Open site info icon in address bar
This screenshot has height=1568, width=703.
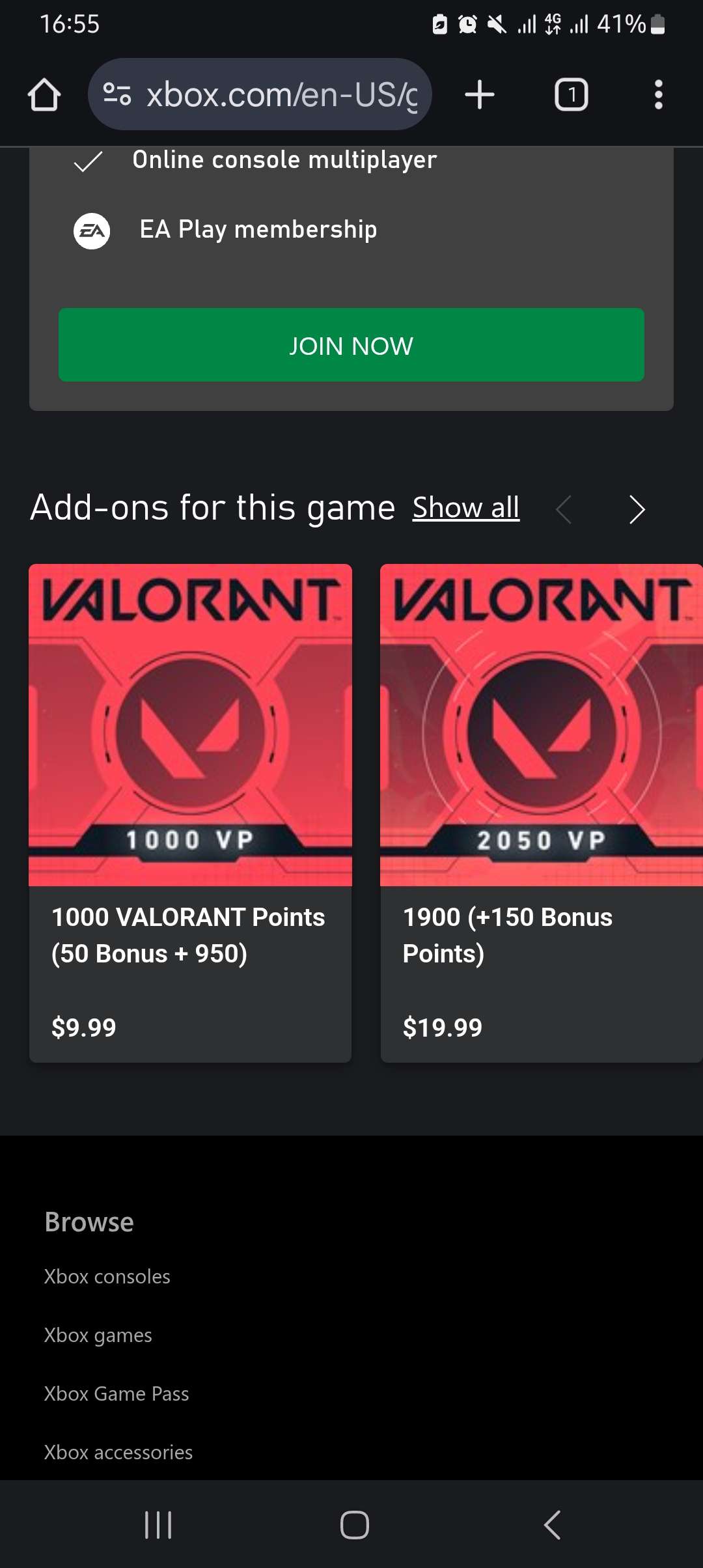tap(117, 95)
